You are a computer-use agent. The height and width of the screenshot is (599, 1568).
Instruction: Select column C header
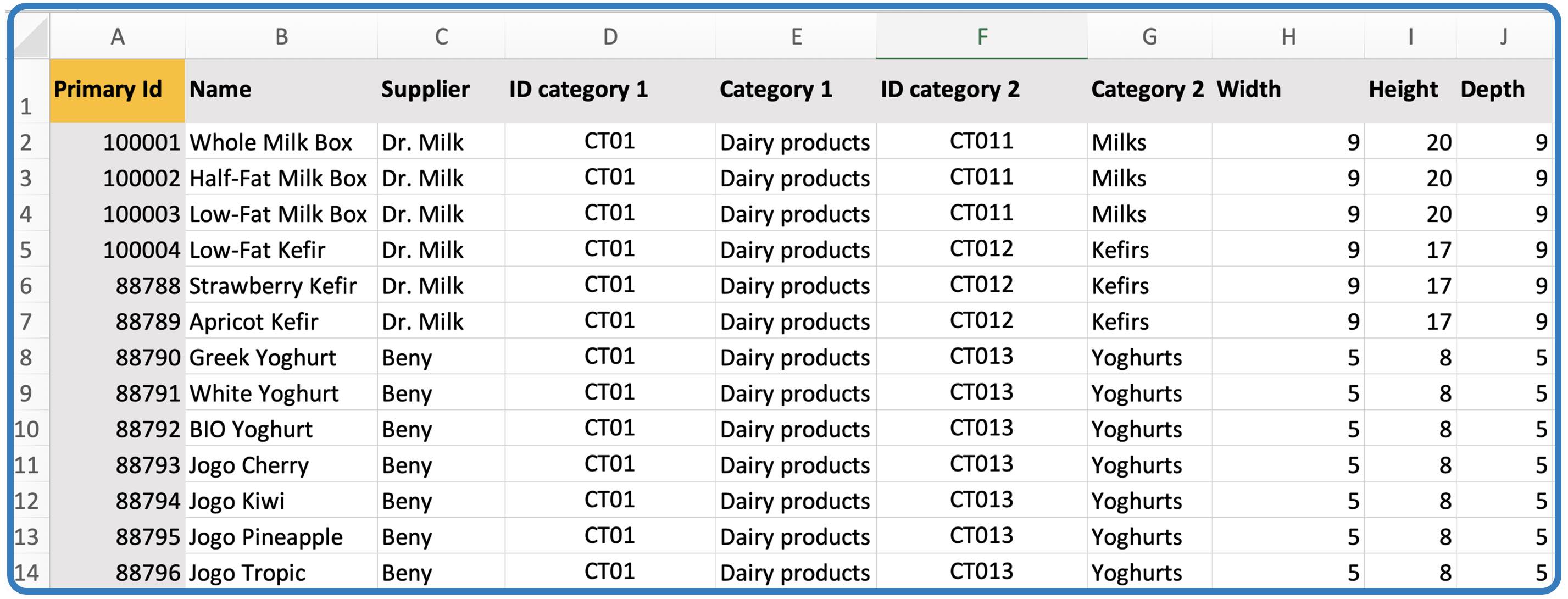pyautogui.click(x=441, y=36)
